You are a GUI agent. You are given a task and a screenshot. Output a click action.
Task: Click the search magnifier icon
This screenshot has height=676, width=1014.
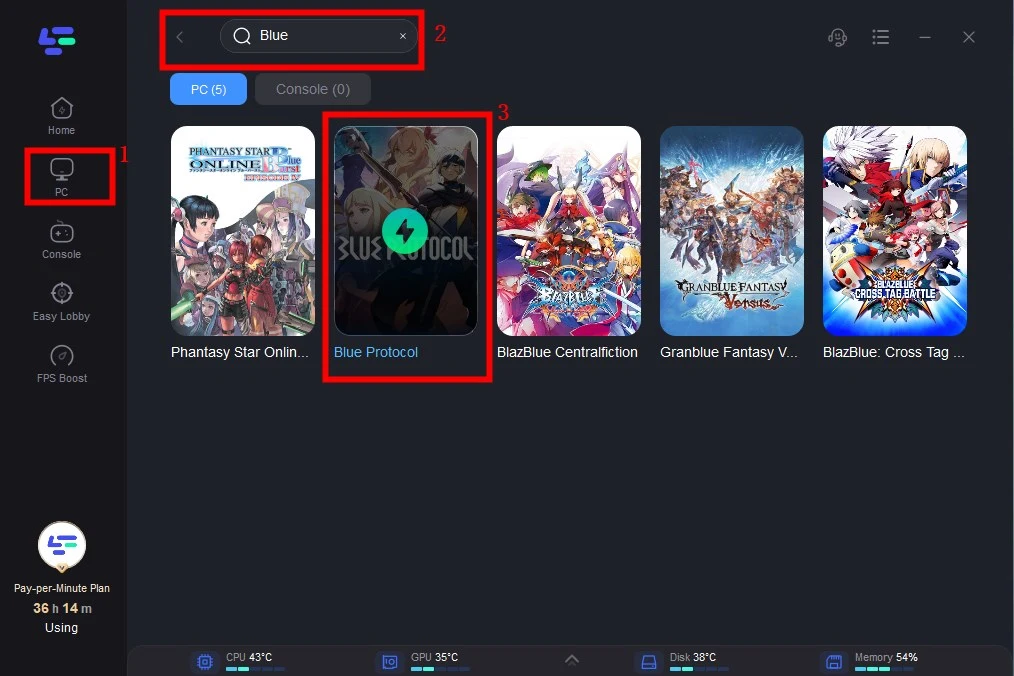(242, 36)
